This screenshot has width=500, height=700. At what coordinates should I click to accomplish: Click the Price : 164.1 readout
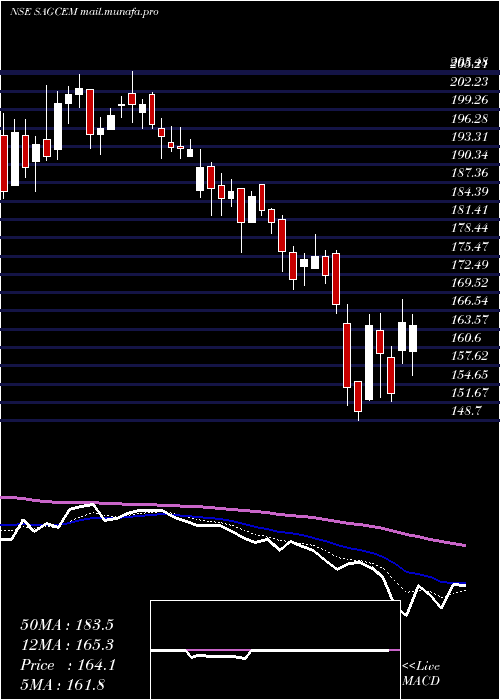[x=68, y=665]
